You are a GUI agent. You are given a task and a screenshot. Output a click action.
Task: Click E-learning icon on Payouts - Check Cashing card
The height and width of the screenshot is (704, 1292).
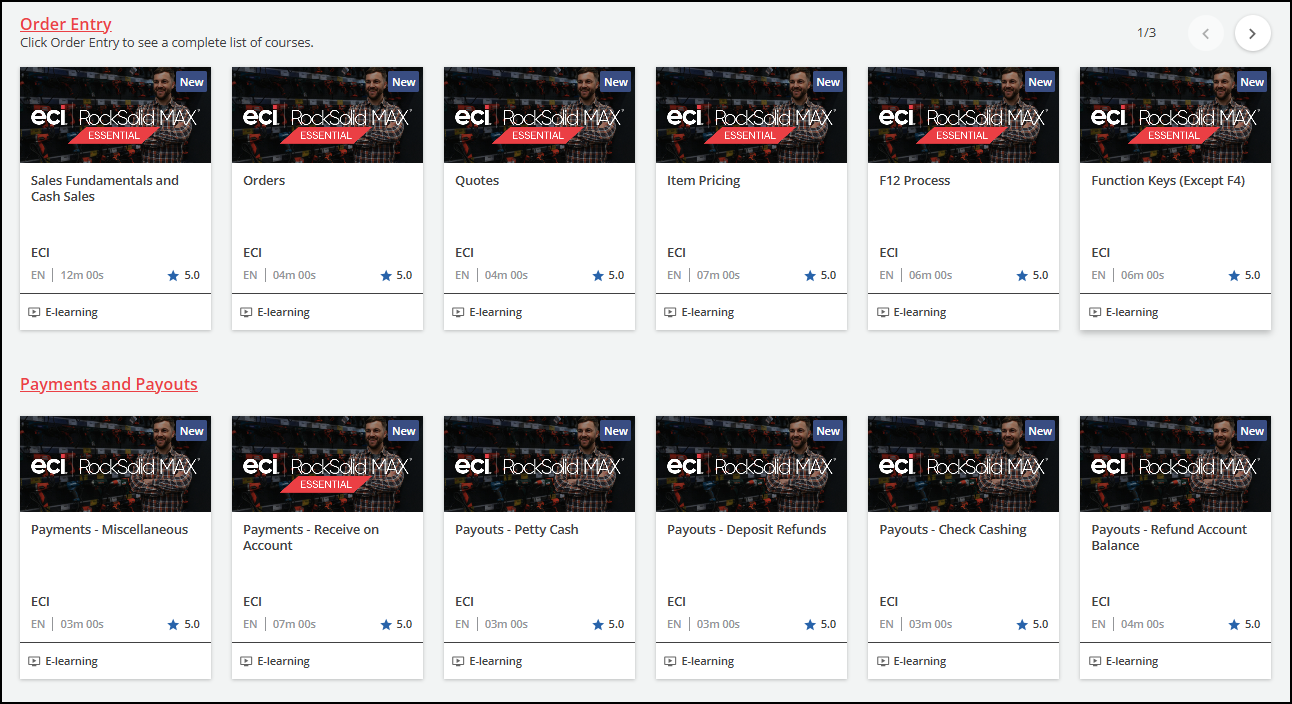882,661
